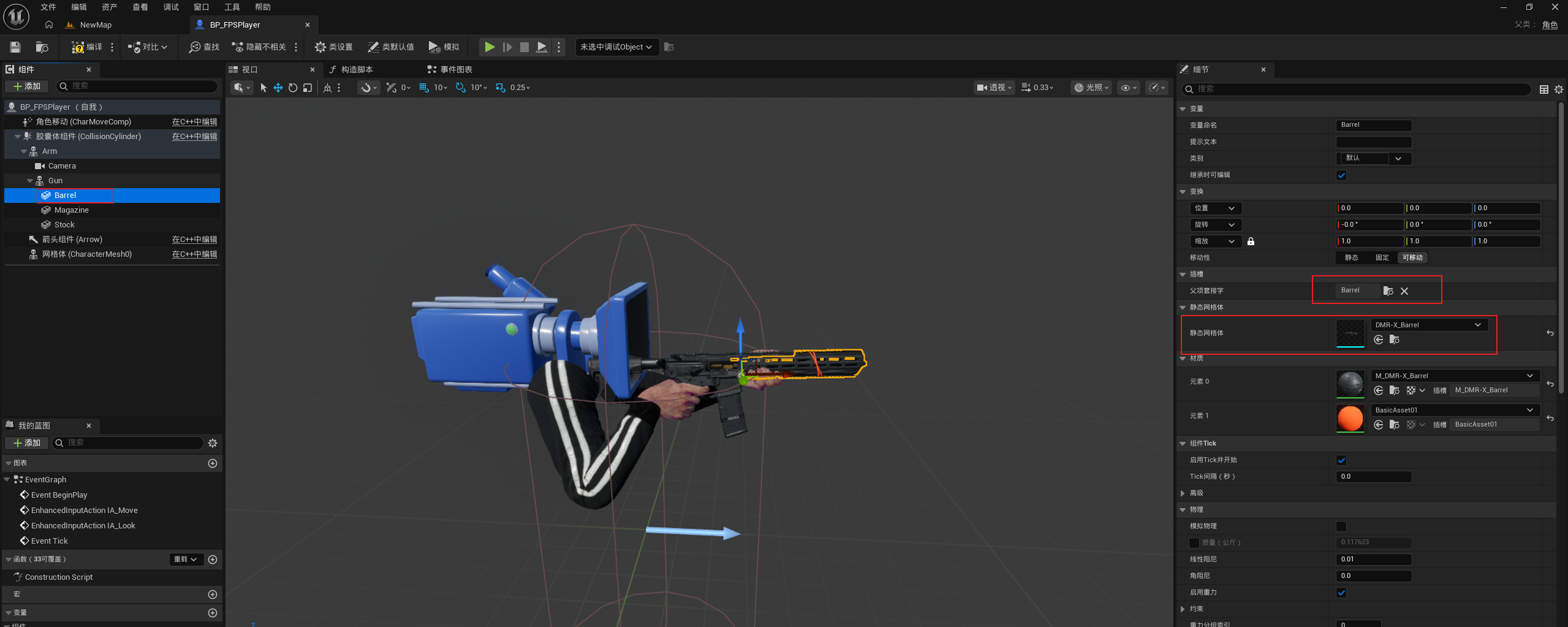Toggle the 启用重力 checkbox

point(1341,593)
